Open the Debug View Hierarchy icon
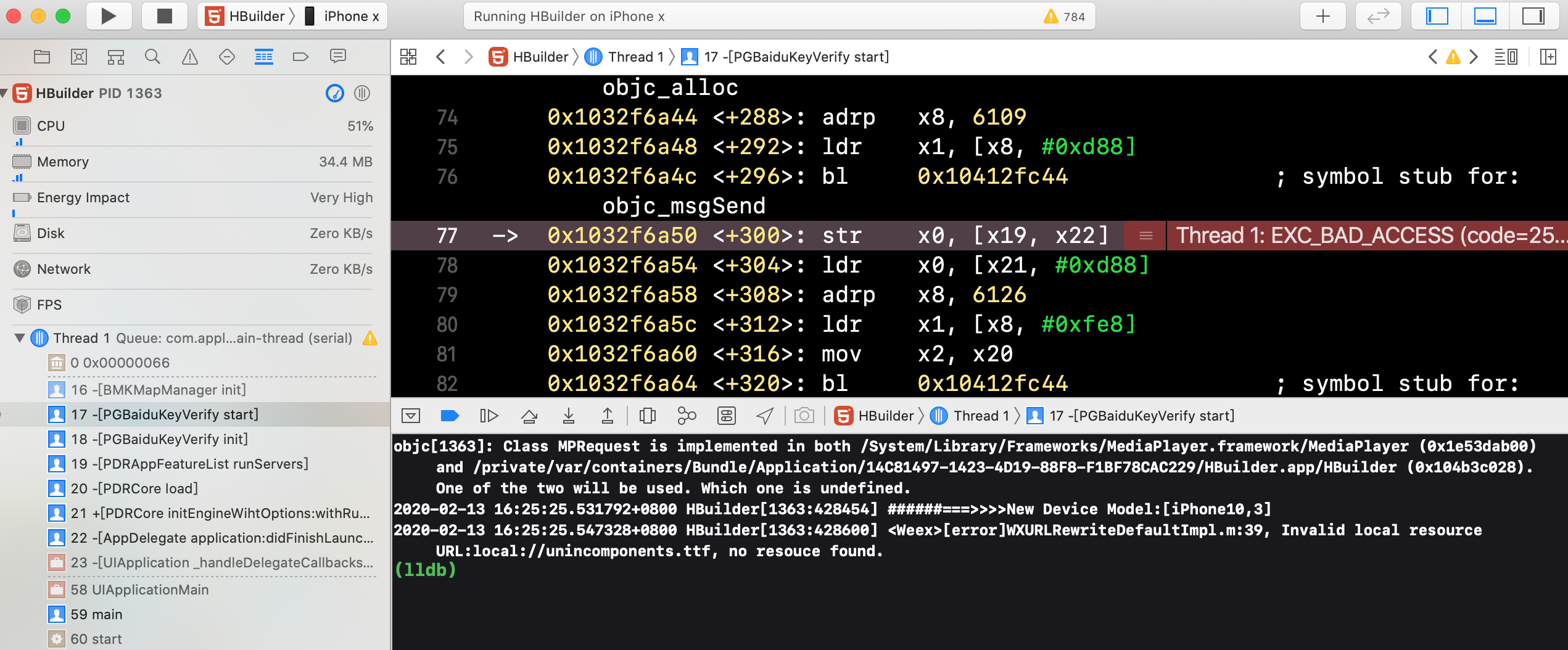Image resolution: width=1568 pixels, height=650 pixels. [647, 416]
